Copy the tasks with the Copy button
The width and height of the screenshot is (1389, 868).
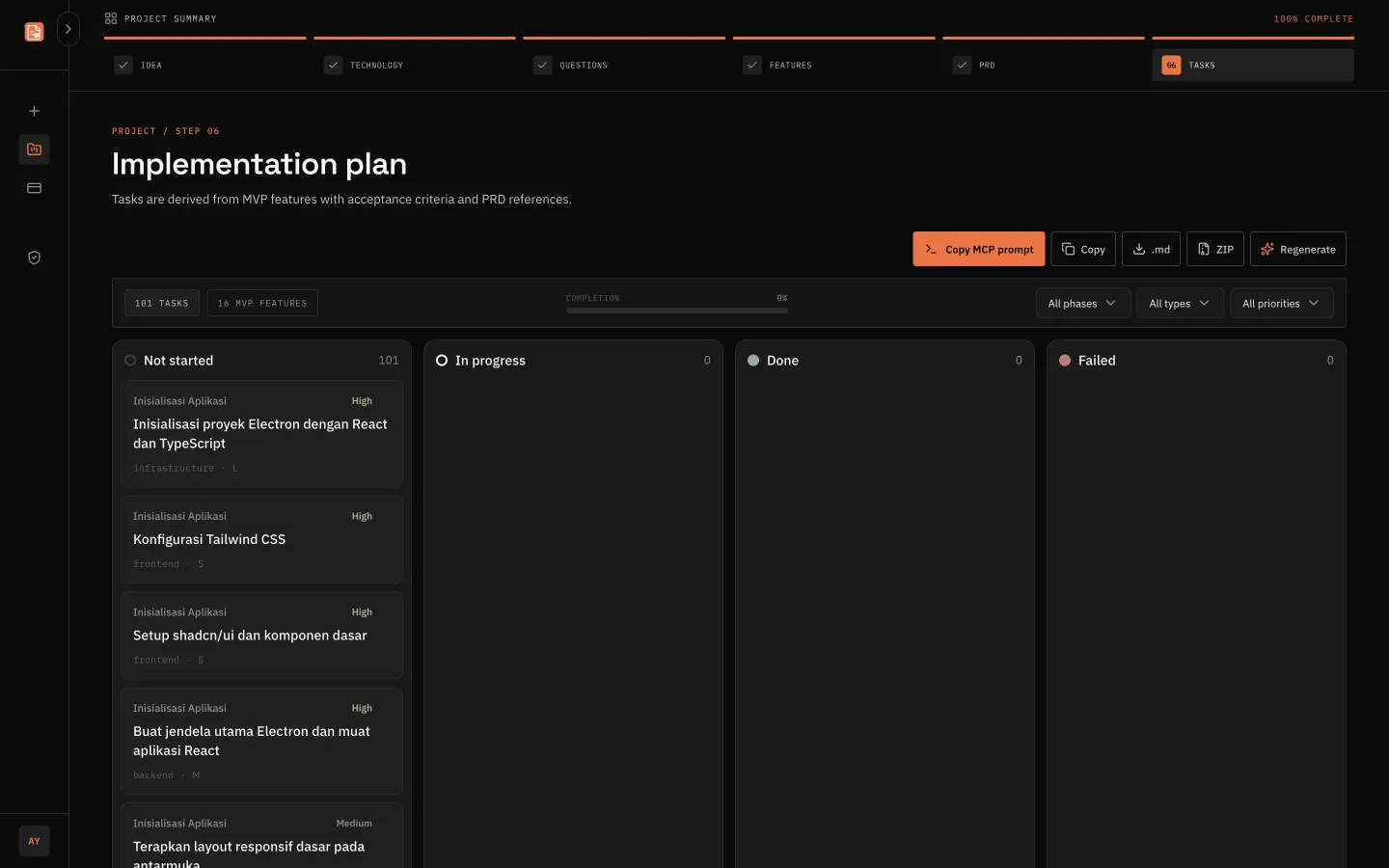(1083, 249)
